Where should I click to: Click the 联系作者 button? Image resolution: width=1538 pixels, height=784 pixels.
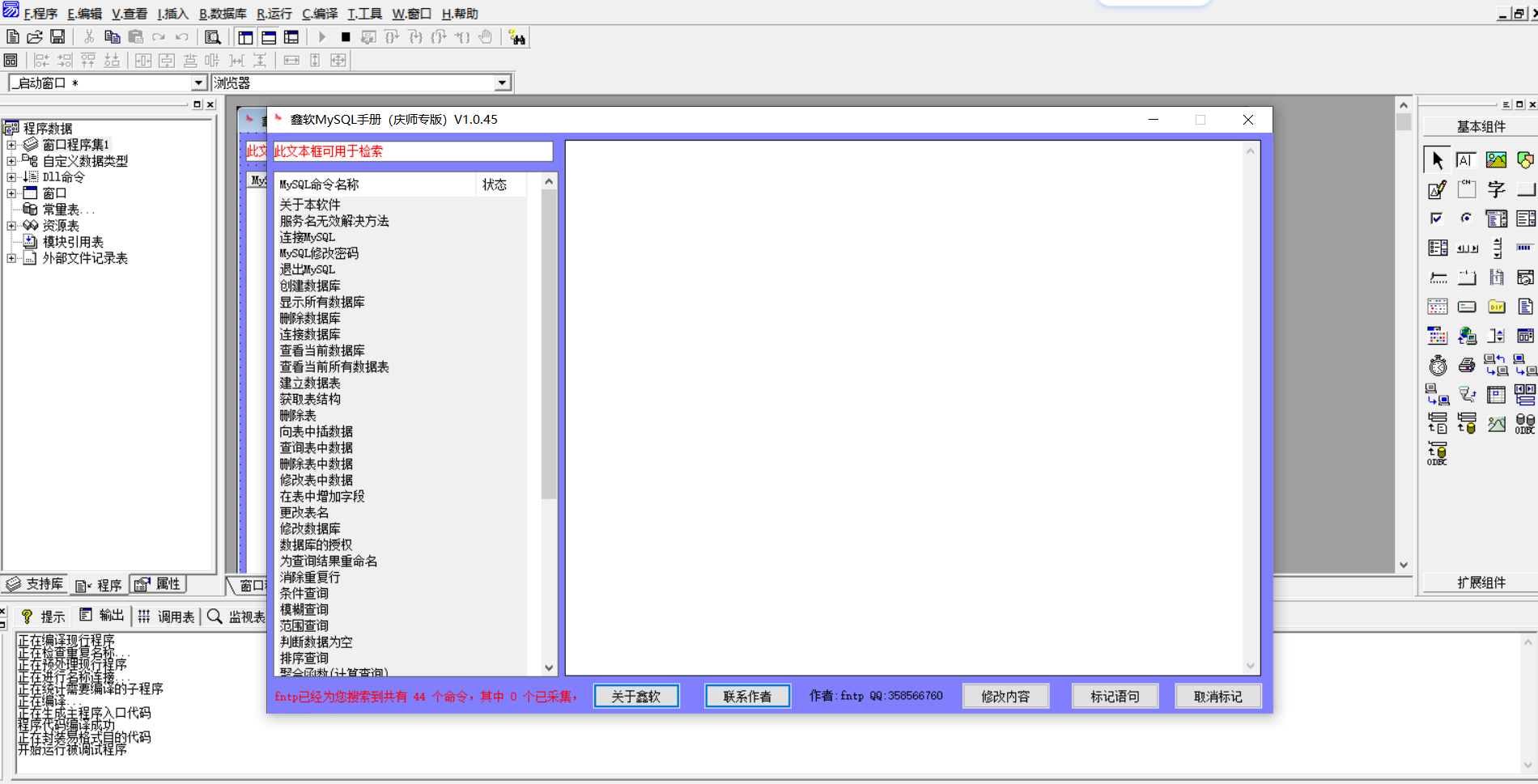coord(747,696)
